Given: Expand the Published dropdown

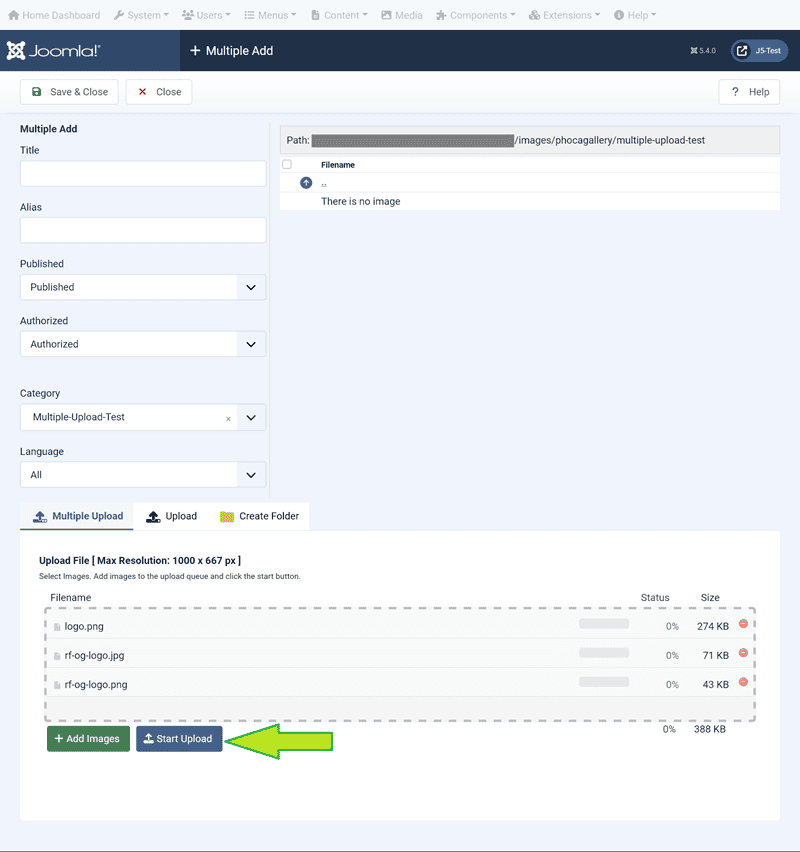Looking at the screenshot, I should (251, 287).
